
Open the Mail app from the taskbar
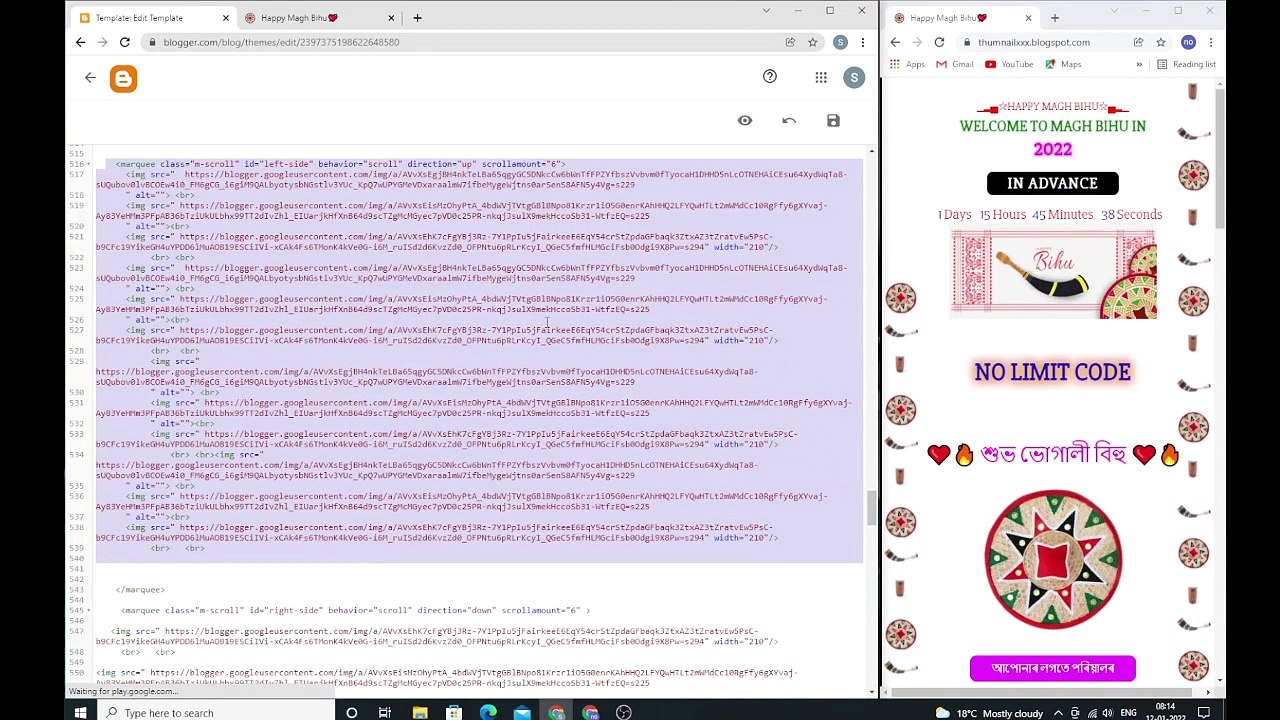(x=522, y=712)
